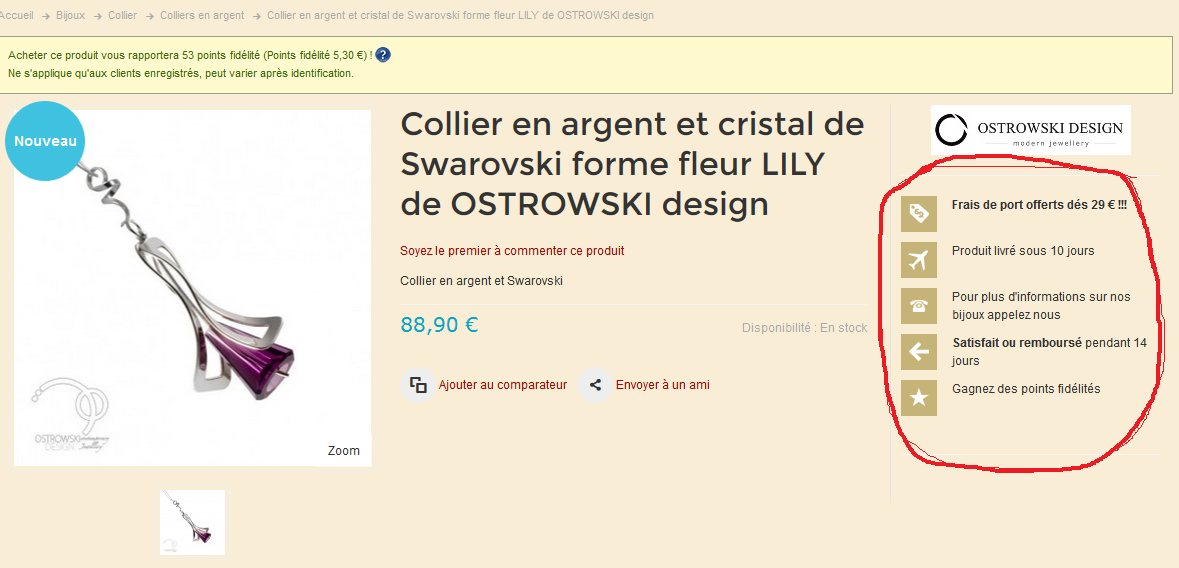Viewport: 1179px width, 568px height.
Task: Click Collier en argent et Swarovski description
Action: pos(481,281)
